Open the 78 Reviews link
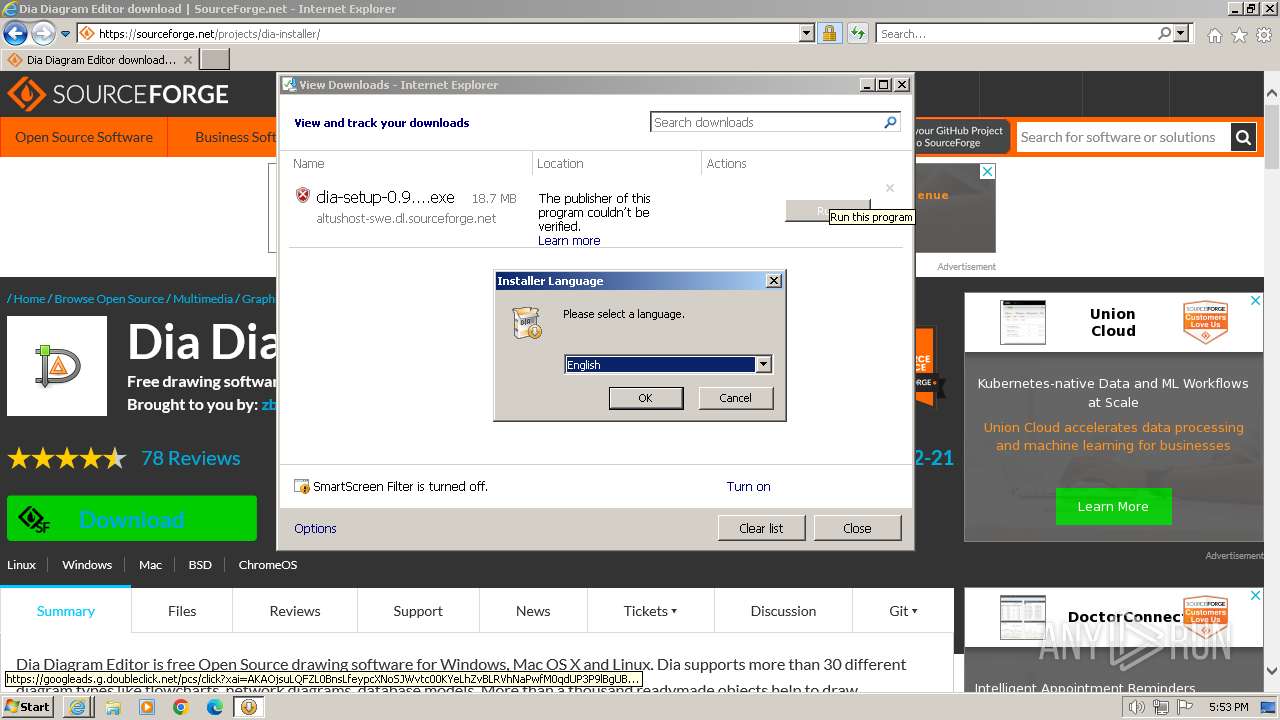Viewport: 1280px width, 720px height. tap(191, 458)
